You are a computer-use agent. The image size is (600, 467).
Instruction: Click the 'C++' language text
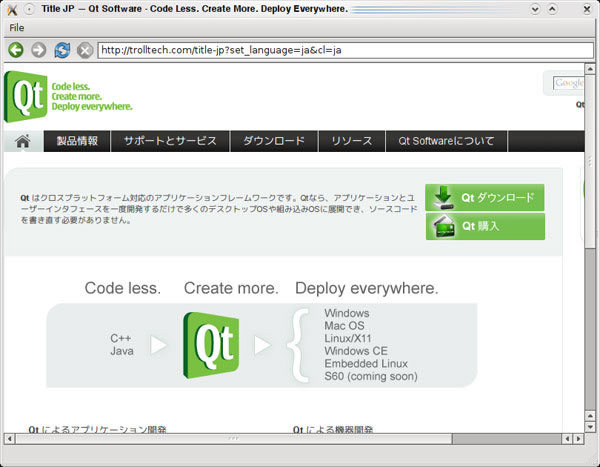pos(121,338)
